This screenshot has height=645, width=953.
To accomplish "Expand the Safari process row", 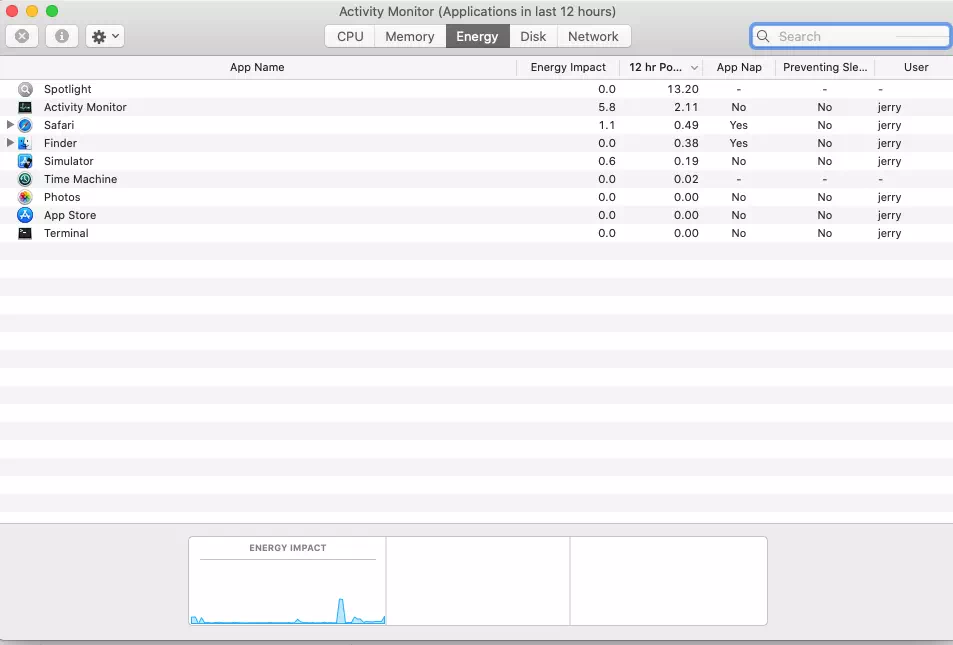I will pos(10,125).
